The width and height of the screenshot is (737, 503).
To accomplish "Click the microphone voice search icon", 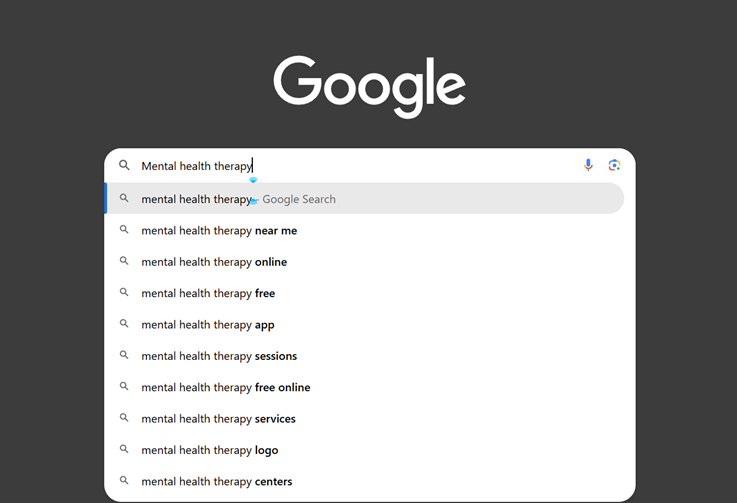I will pos(588,165).
